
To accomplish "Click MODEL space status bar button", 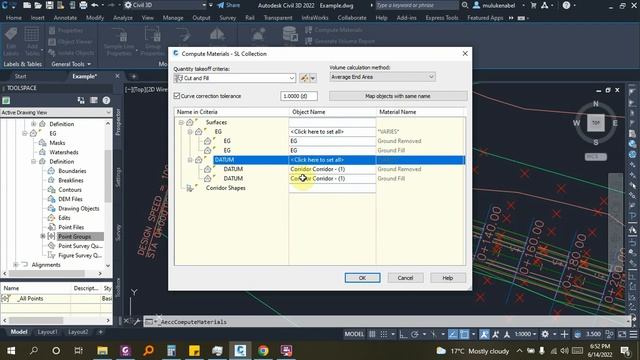I will pyautogui.click(x=354, y=334).
